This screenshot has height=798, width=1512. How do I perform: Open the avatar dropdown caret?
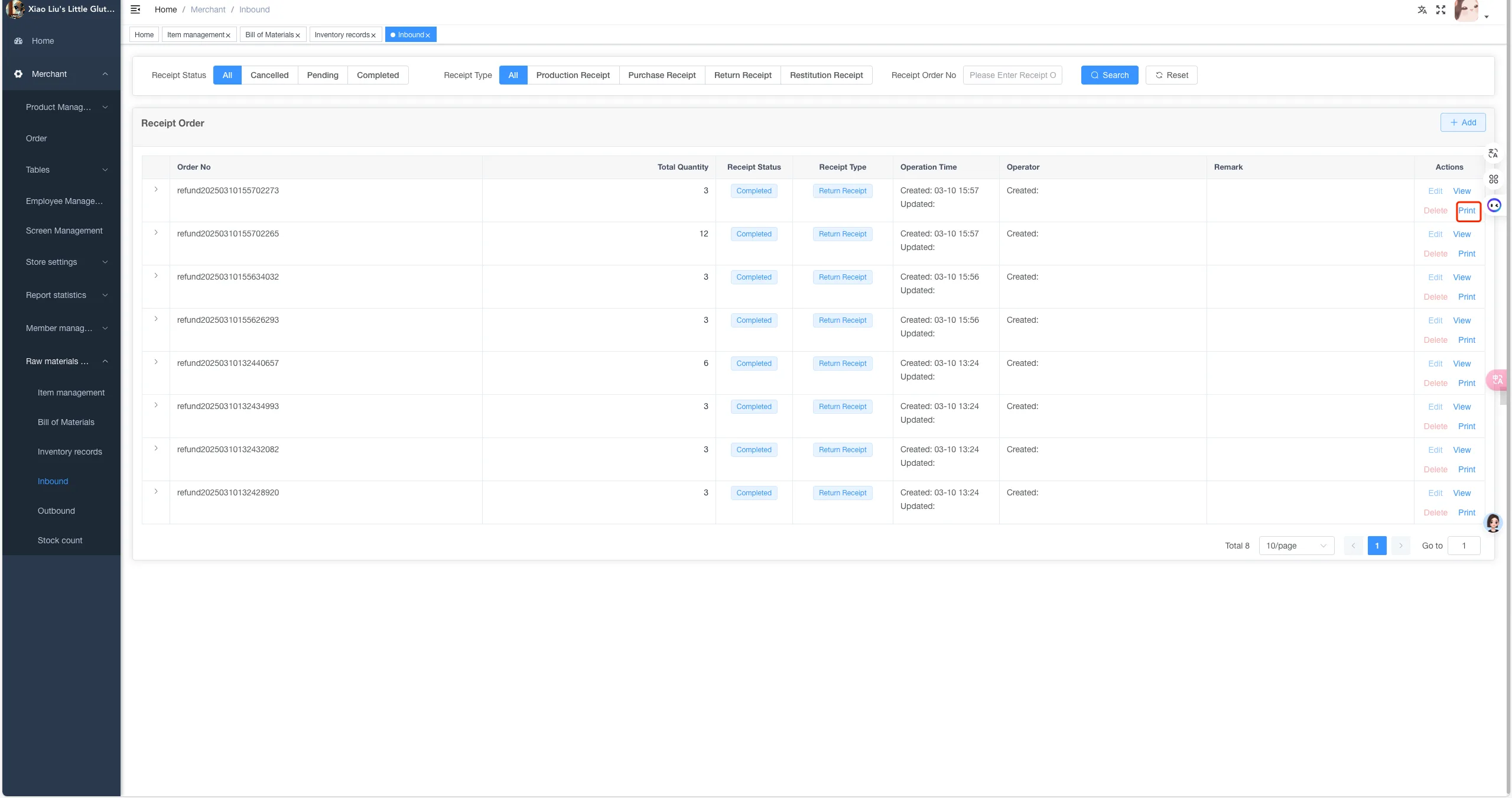[x=1487, y=17]
